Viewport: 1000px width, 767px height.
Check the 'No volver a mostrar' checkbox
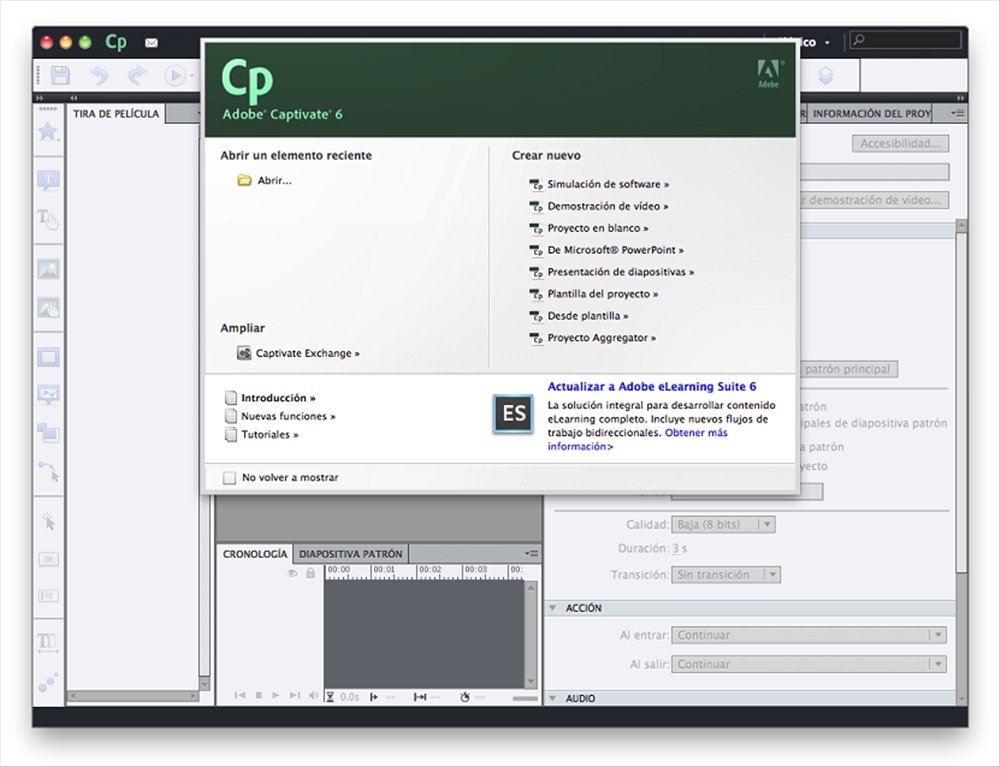(229, 478)
